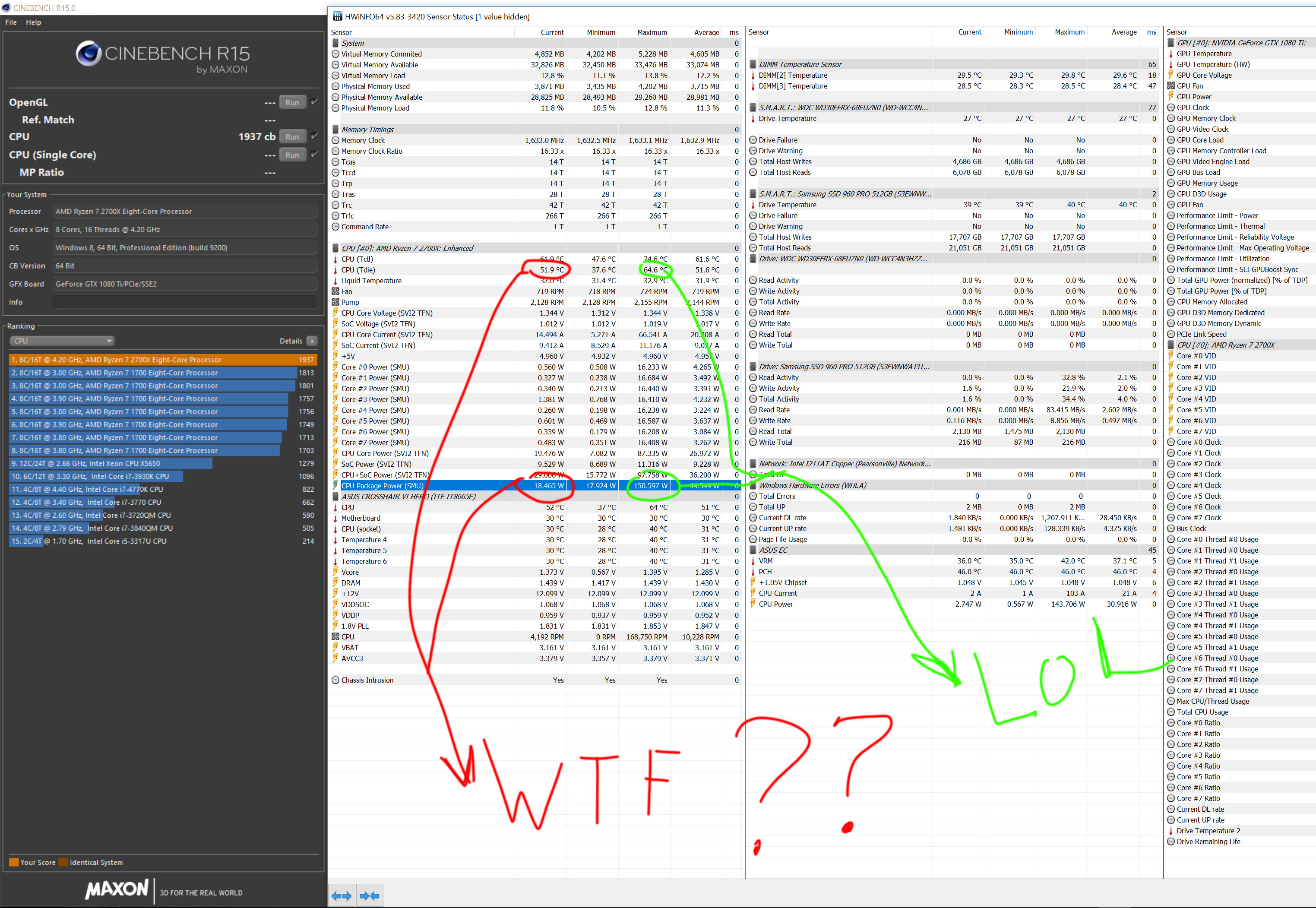Click the Memory Timings chip icon
This screenshot has height=908, width=1316.
coord(335,130)
